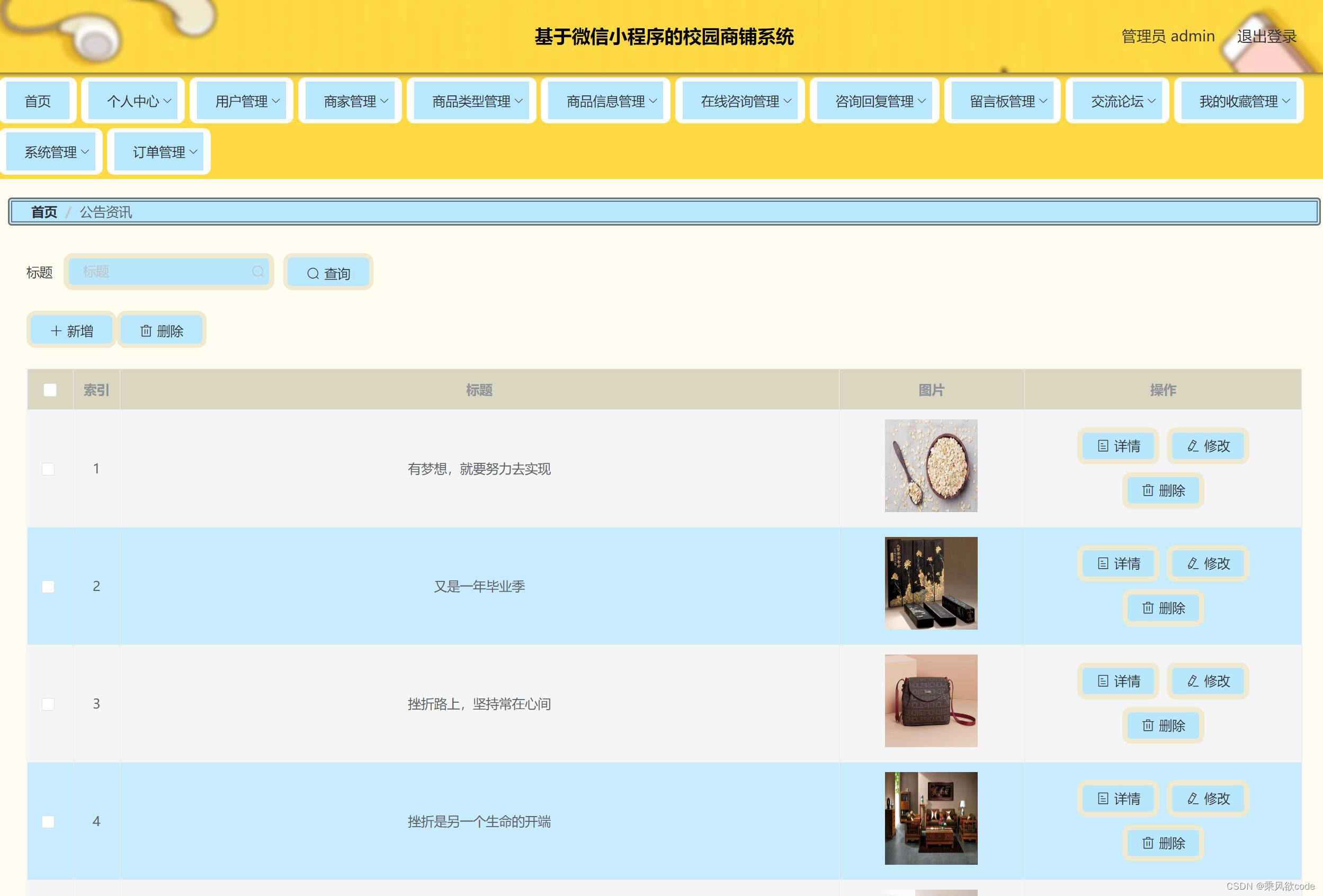Click the pencil 修改 button for row 4

(x=1208, y=798)
